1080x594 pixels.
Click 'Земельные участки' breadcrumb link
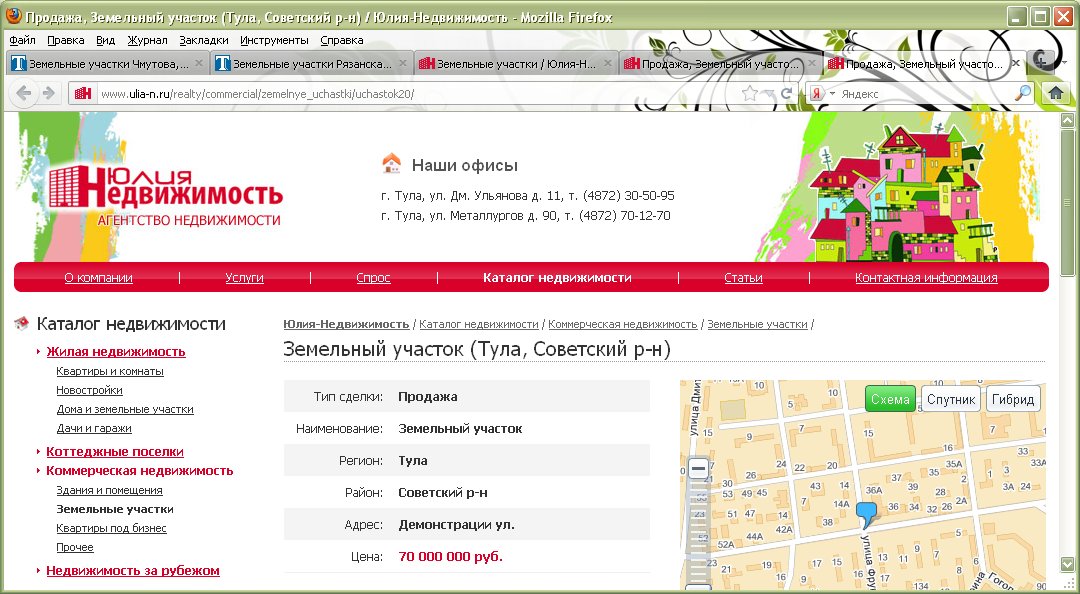pos(757,324)
